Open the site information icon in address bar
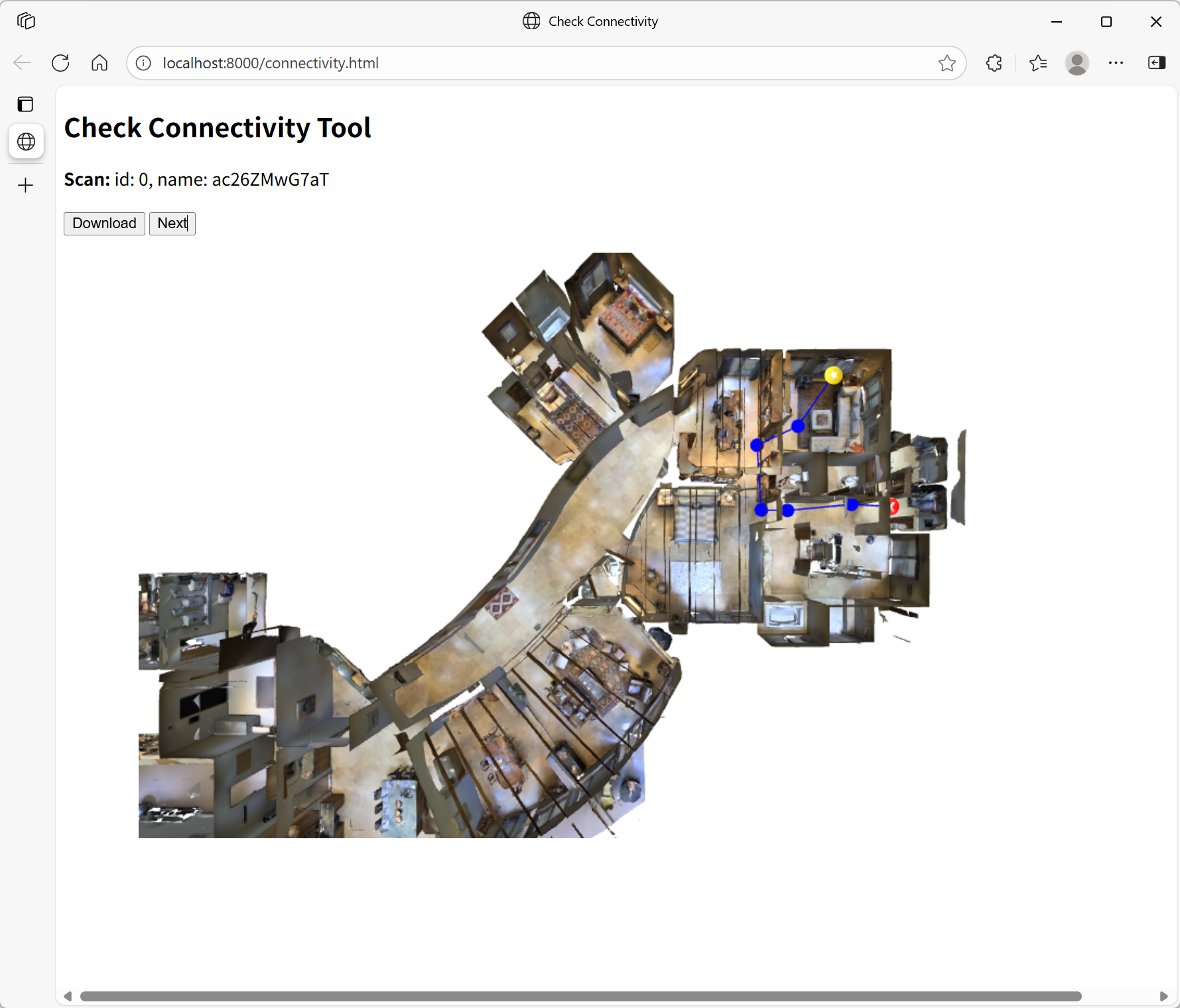The height and width of the screenshot is (1008, 1180). [143, 63]
